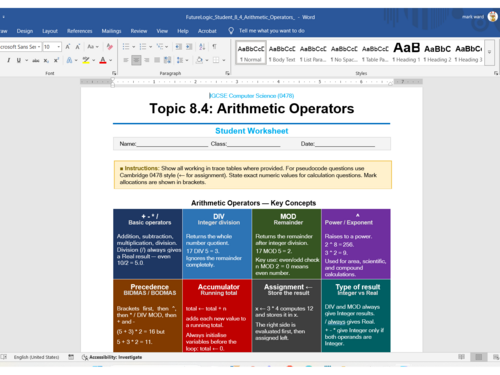Toggle show paragraph marks
Viewport: 500px width, 375px height.
click(214, 47)
